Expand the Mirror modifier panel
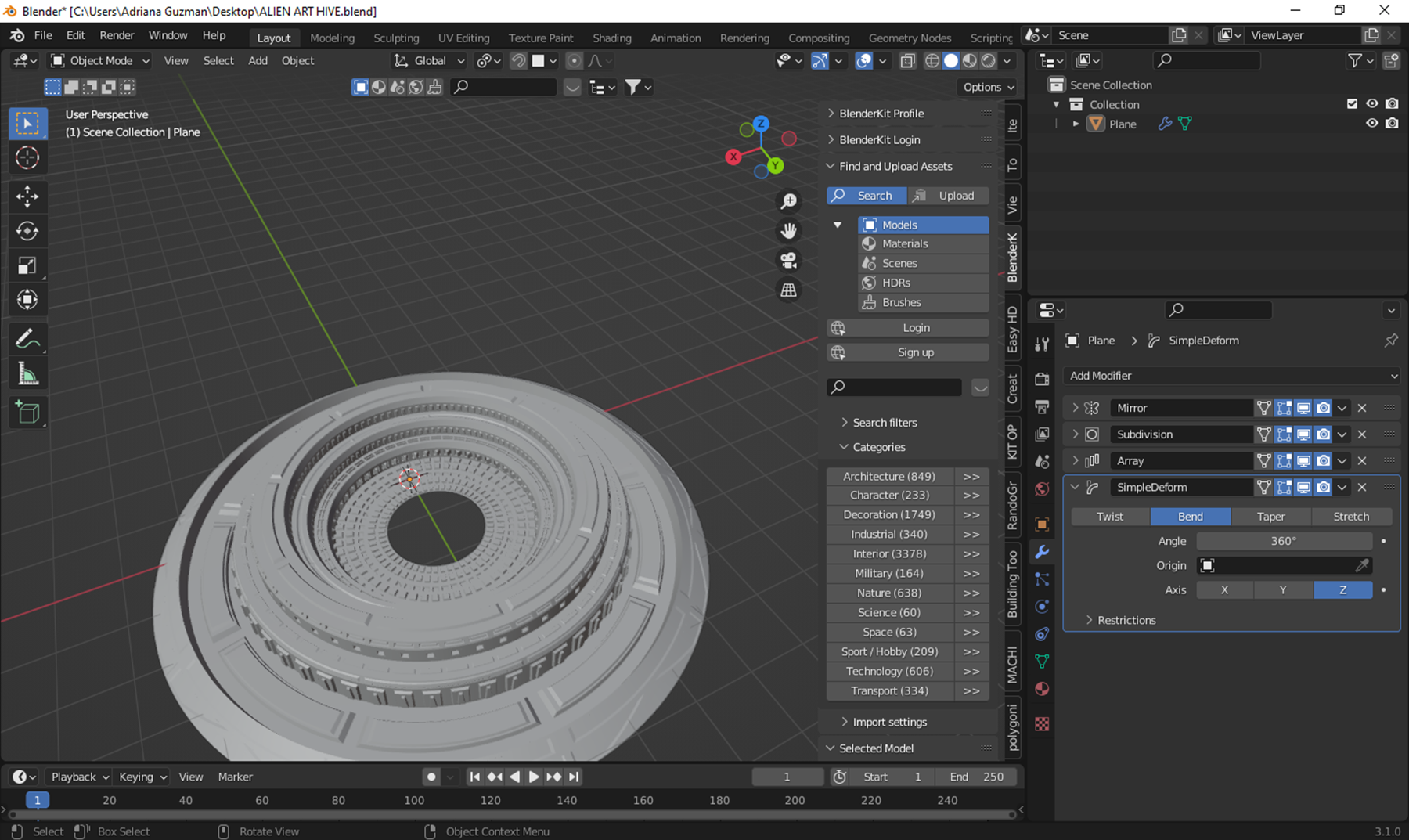 click(1075, 408)
